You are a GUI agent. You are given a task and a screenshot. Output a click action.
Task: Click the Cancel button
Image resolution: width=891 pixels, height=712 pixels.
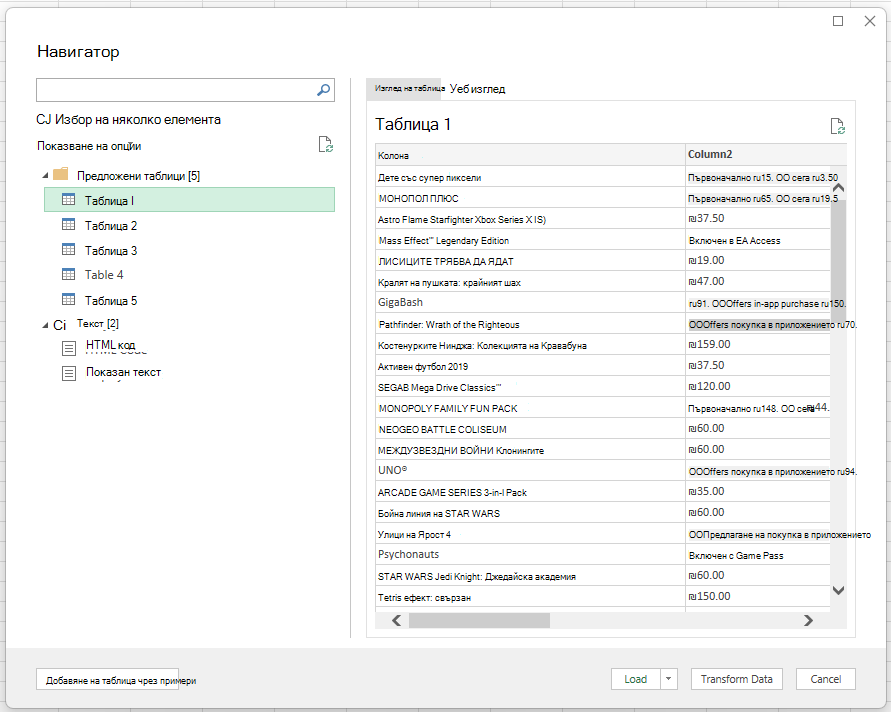coord(826,679)
